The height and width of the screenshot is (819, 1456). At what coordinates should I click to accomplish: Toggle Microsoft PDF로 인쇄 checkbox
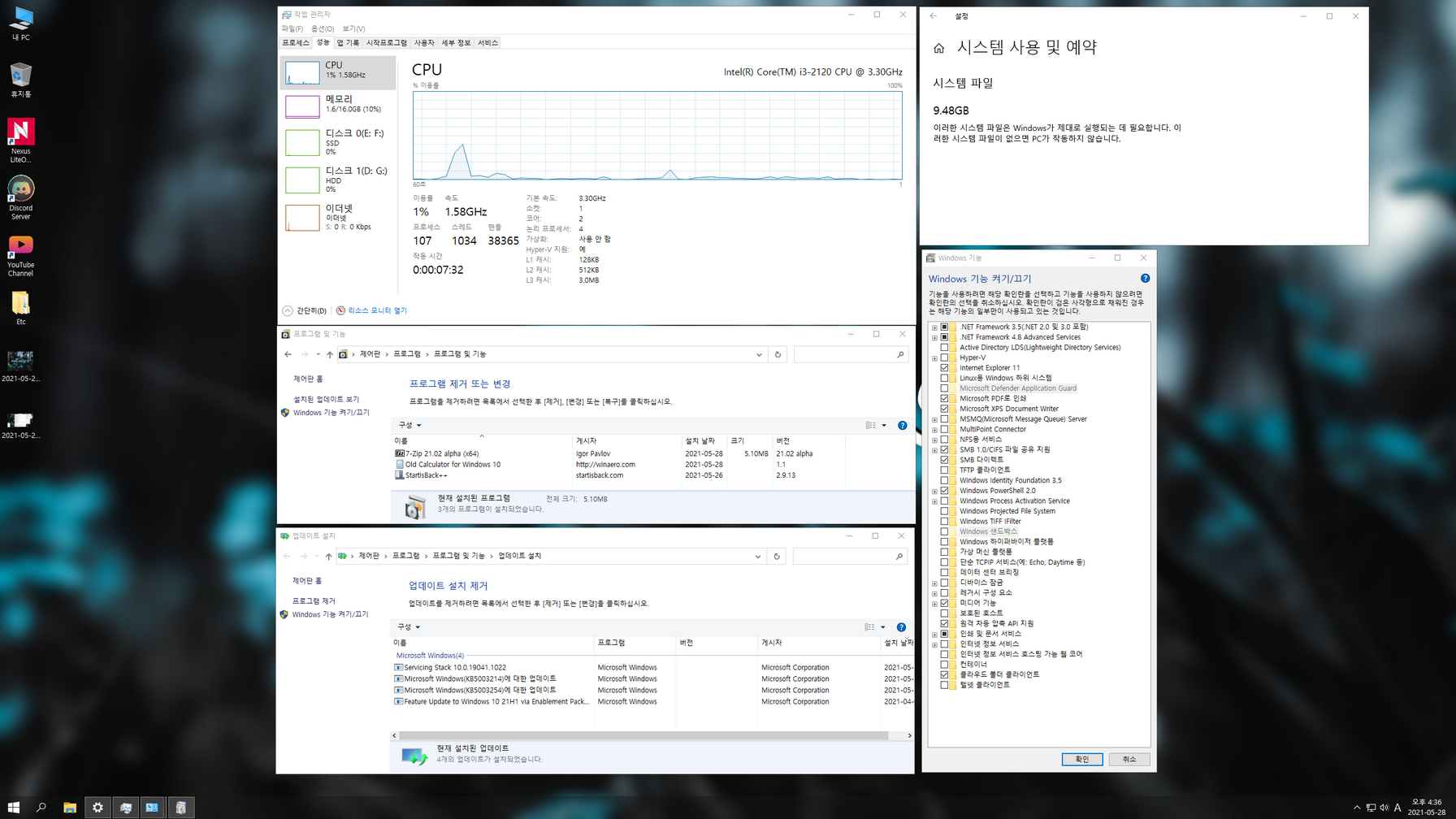click(x=944, y=399)
